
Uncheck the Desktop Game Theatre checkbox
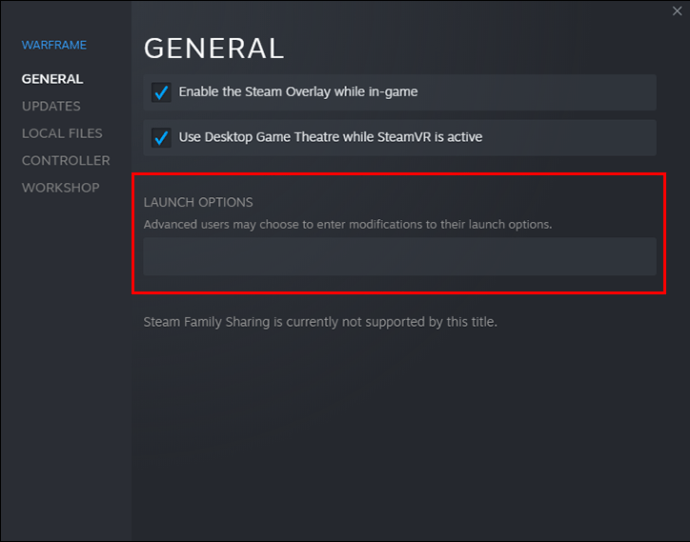tap(161, 137)
